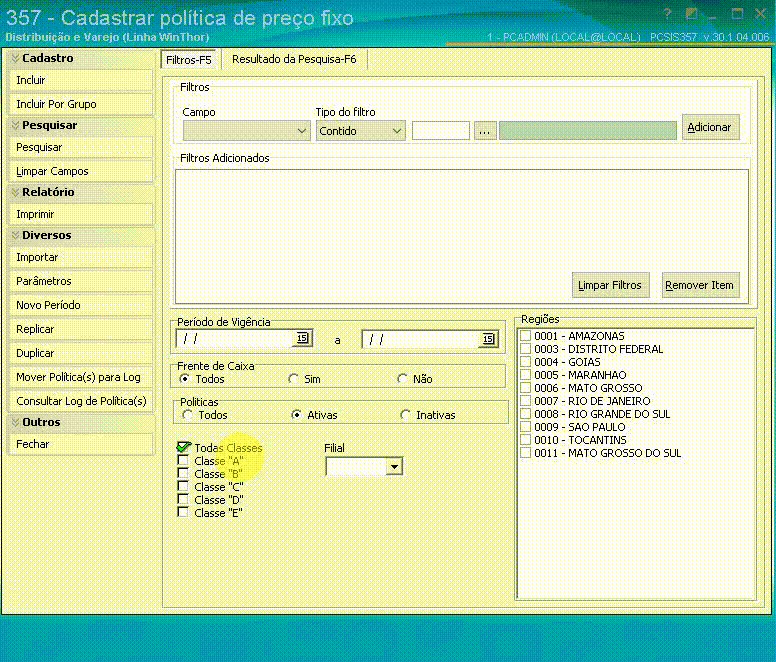Check the Classe "C" checkbox
Screen dimensions: 776x662
tap(183, 486)
